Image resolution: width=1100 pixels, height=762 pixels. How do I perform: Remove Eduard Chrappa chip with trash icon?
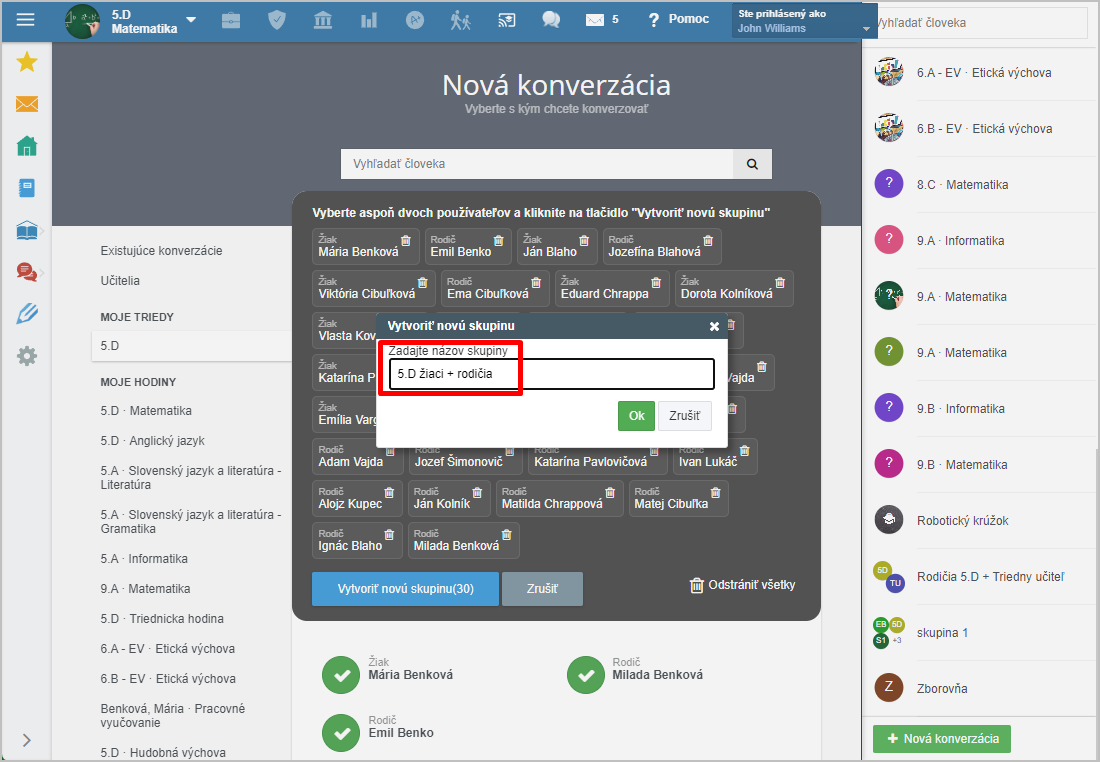656,283
